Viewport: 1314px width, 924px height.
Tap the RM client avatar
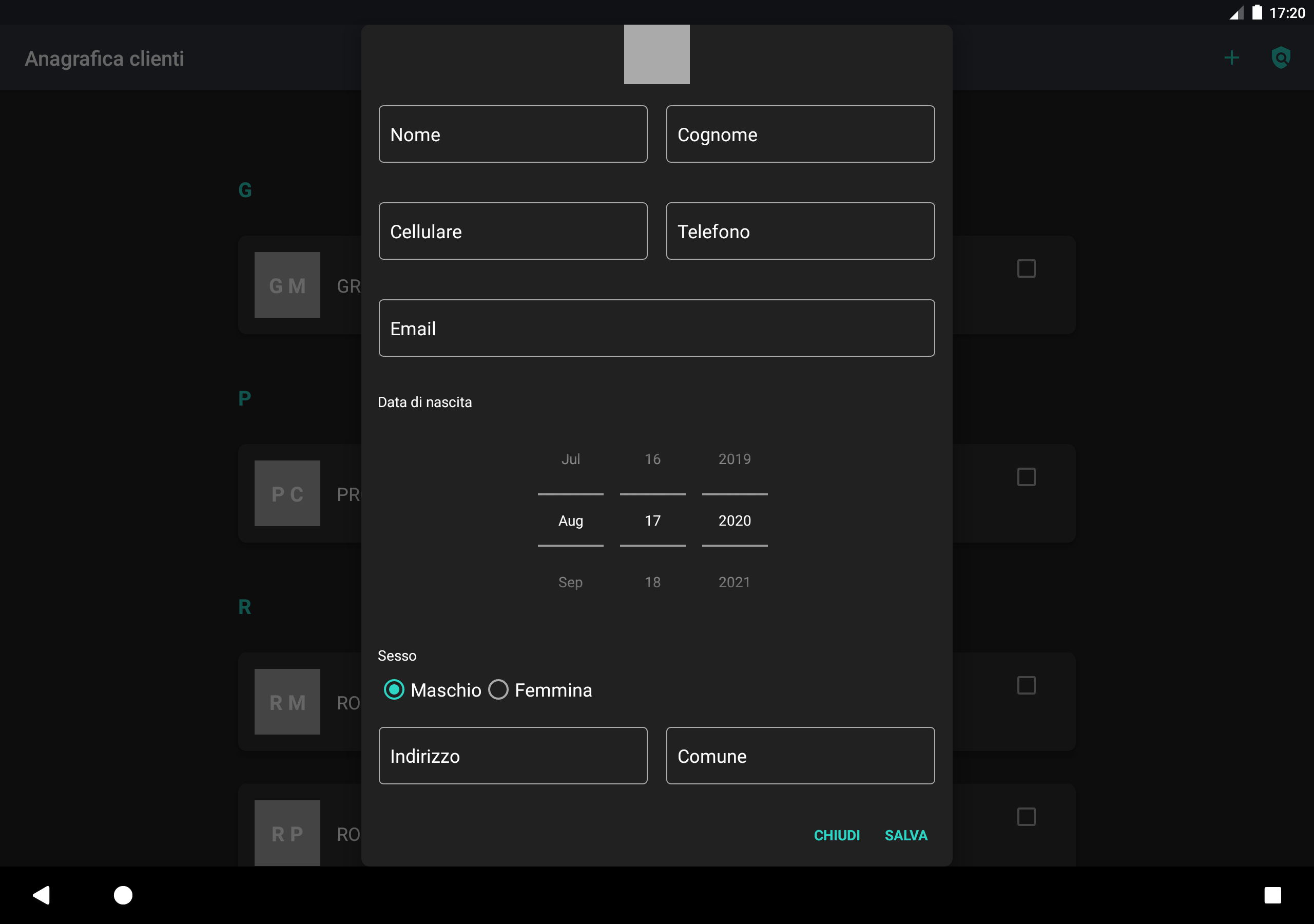pyautogui.click(x=287, y=702)
